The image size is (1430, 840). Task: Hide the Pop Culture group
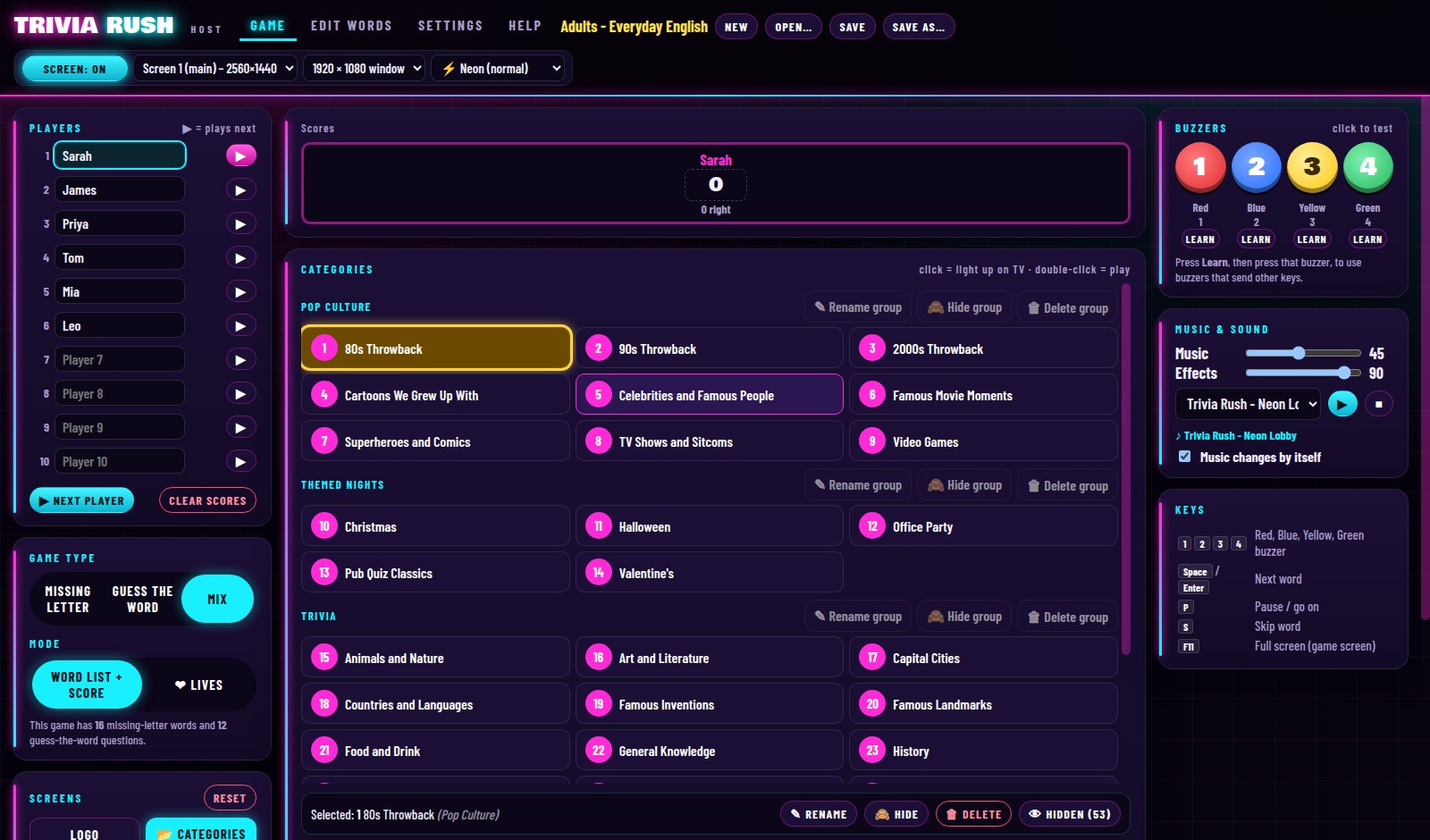(x=964, y=307)
